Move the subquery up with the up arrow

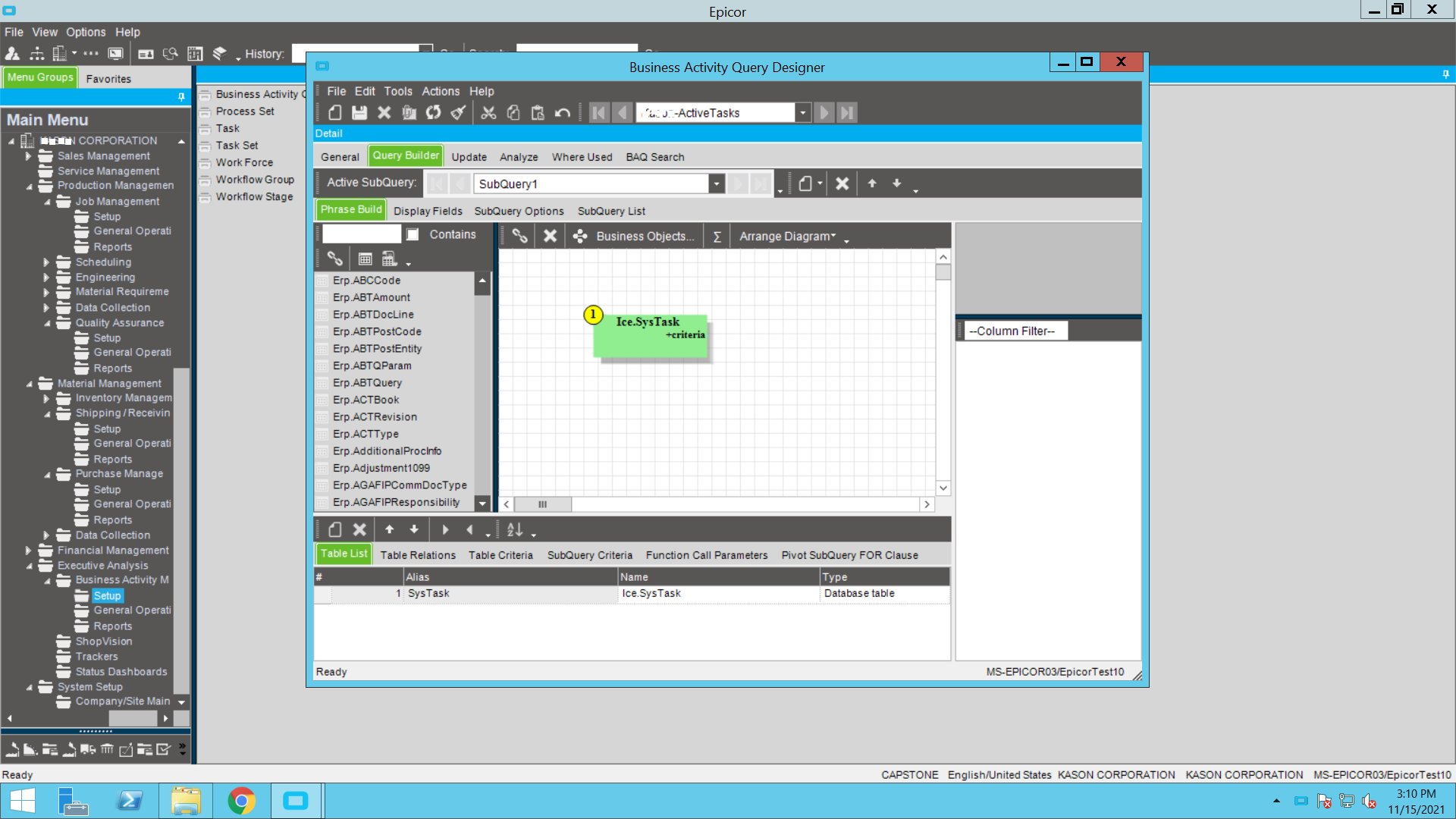[x=872, y=183]
